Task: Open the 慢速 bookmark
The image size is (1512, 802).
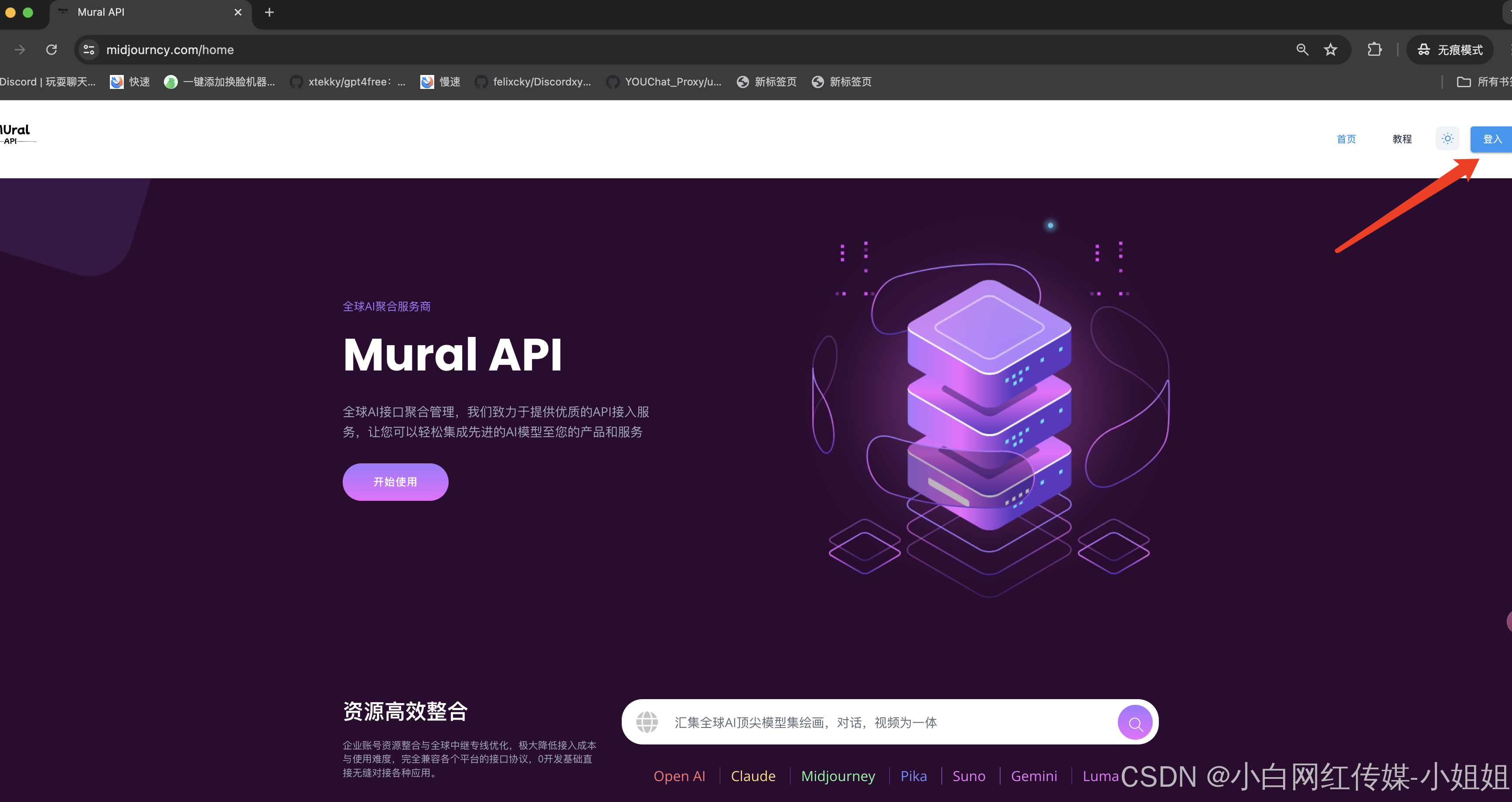Action: click(441, 82)
